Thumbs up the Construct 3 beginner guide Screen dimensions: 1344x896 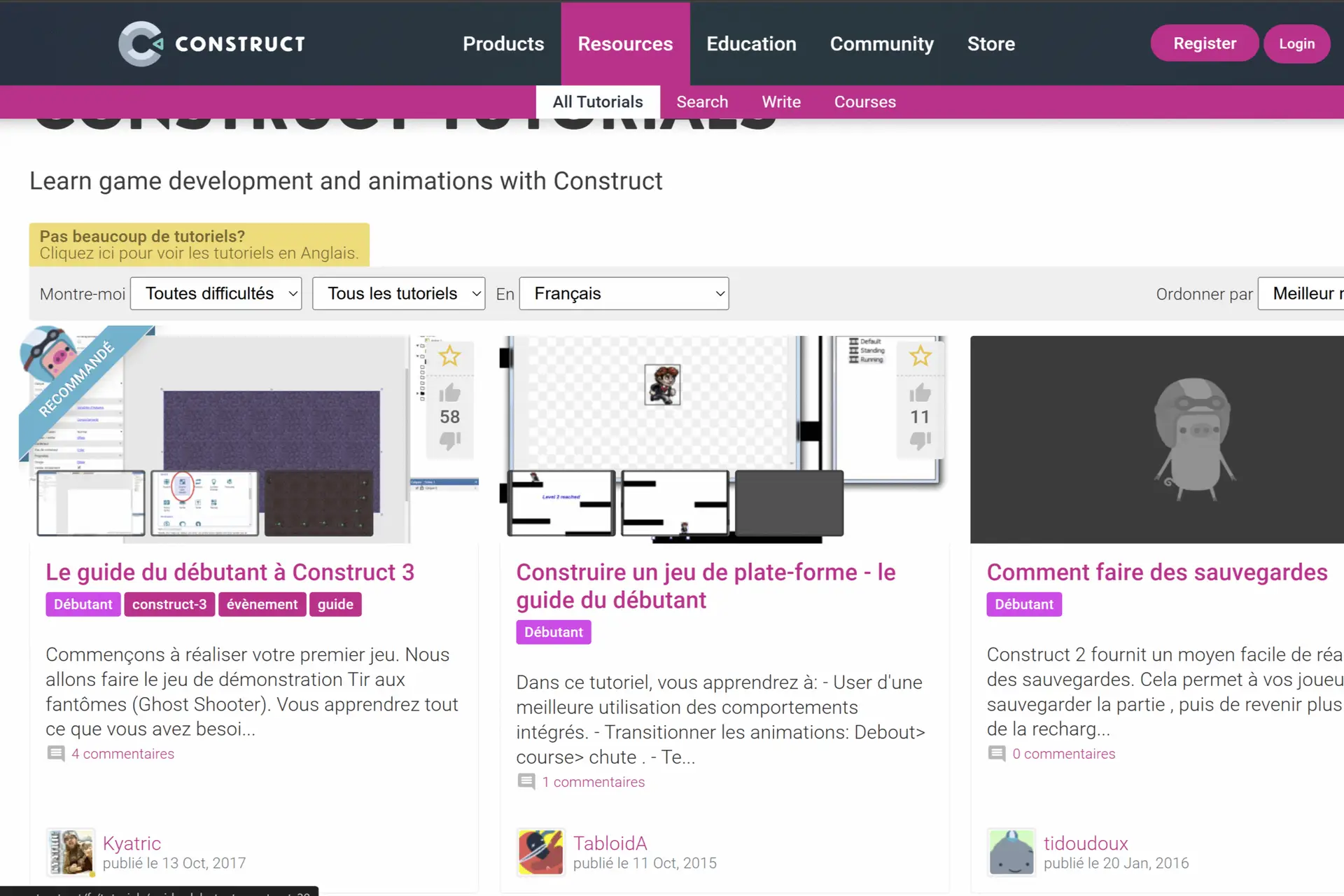[449, 393]
